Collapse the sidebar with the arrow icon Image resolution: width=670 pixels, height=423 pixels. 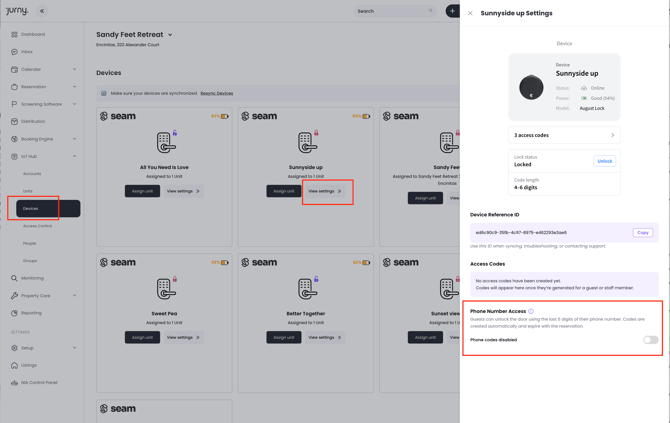click(42, 11)
